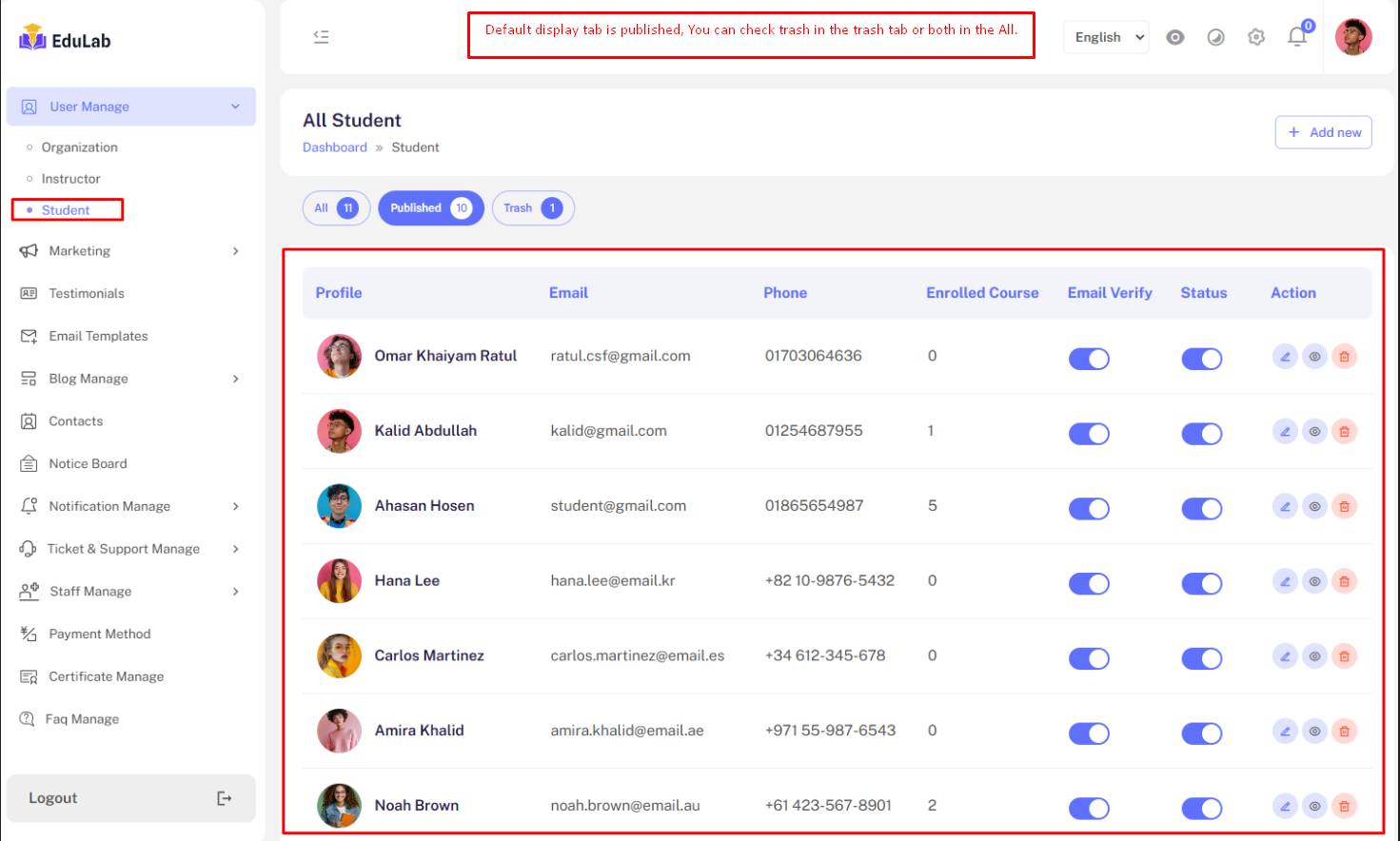Open the user profile avatar in header
The width and height of the screenshot is (1400, 841).
1352,37
